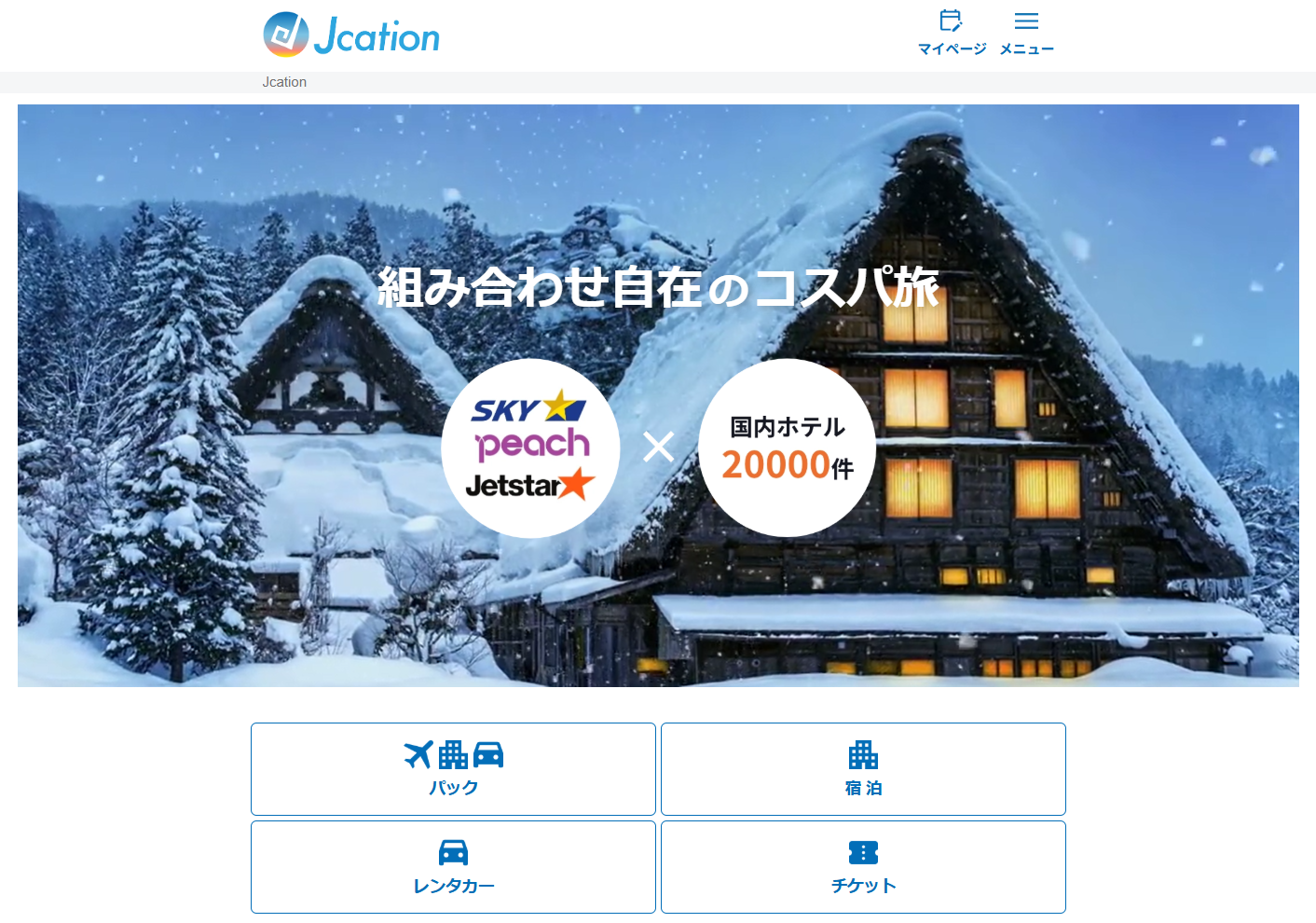
Task: Click the レンタカー label text
Action: point(453,886)
